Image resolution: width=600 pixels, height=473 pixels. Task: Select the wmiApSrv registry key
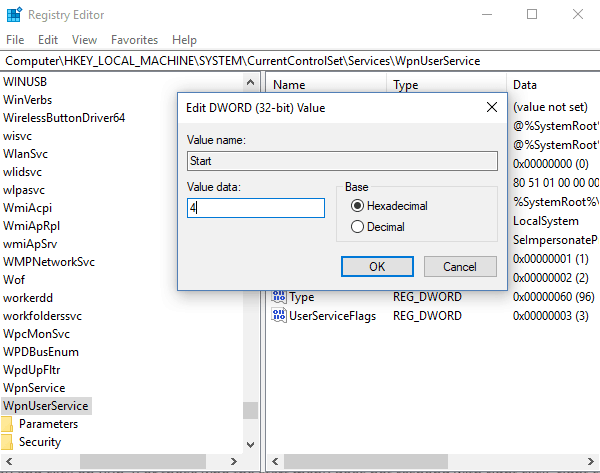pos(30,244)
